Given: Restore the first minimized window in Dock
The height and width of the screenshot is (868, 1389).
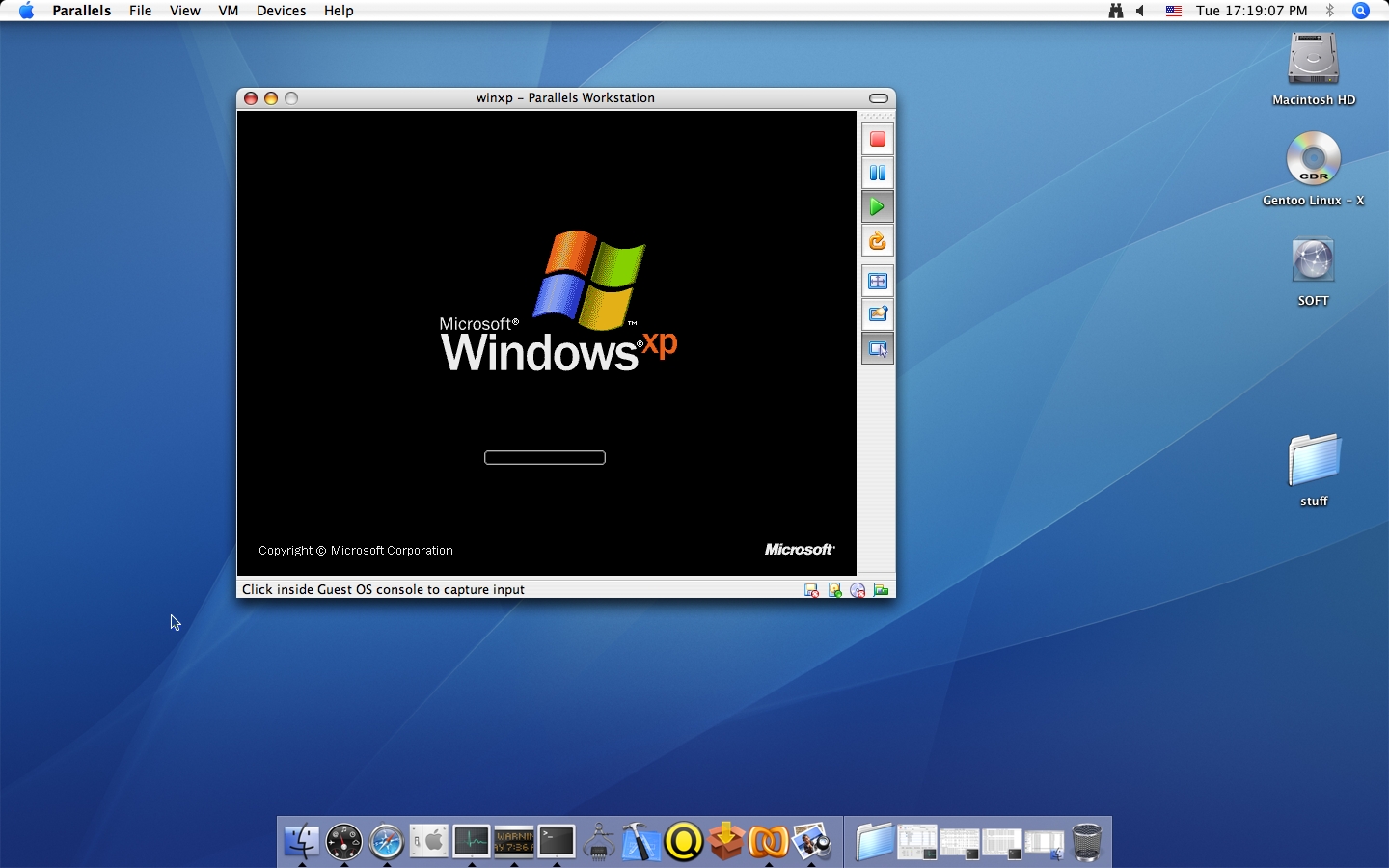Looking at the screenshot, I should point(917,842).
